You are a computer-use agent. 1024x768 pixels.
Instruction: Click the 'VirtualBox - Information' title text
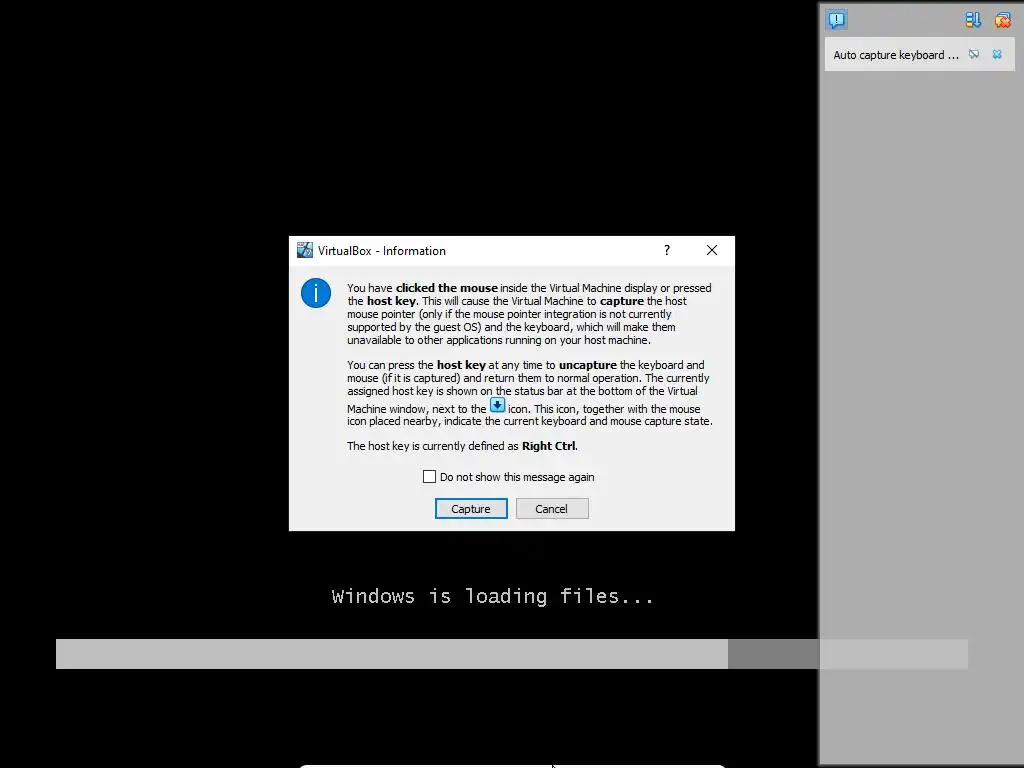pos(382,251)
